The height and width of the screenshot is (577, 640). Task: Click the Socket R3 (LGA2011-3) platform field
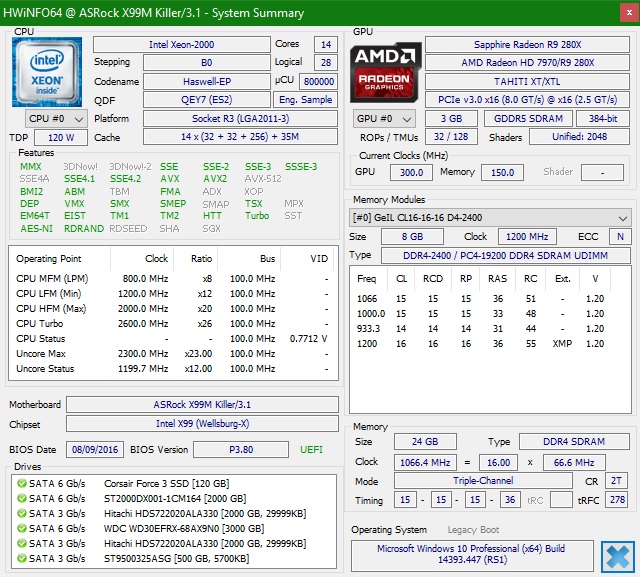click(x=240, y=119)
